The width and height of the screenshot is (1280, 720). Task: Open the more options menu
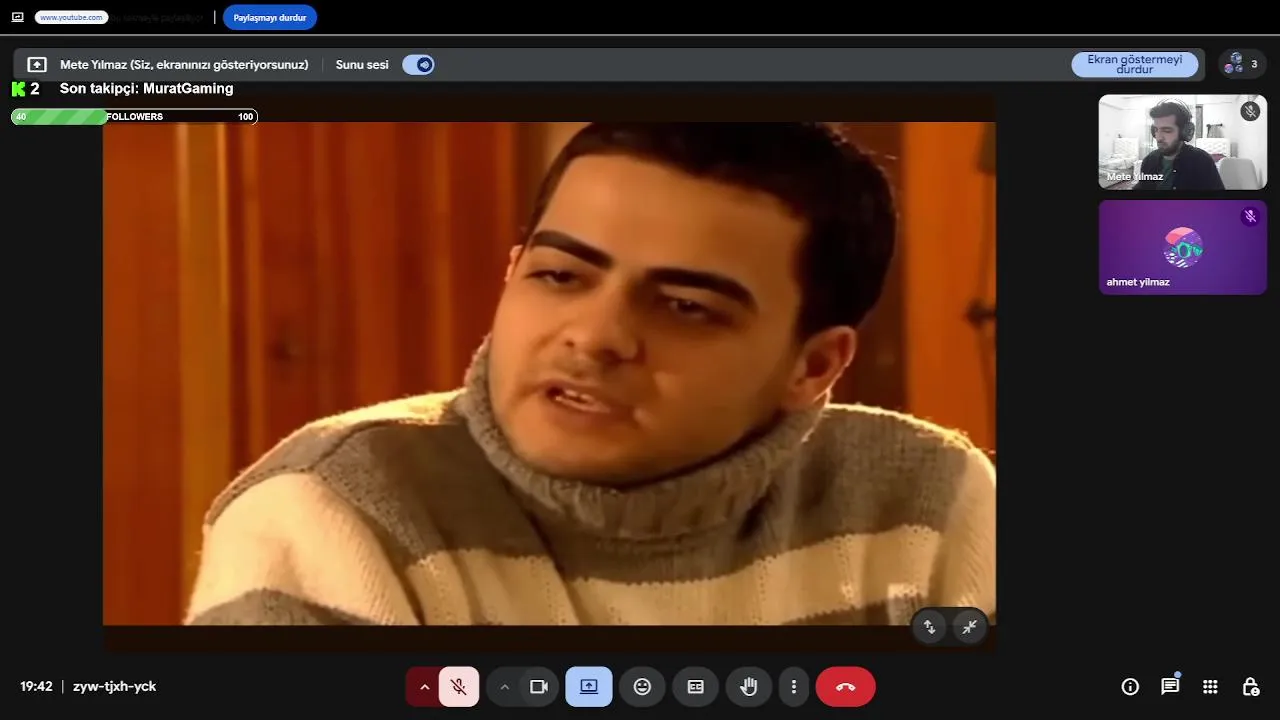794,687
